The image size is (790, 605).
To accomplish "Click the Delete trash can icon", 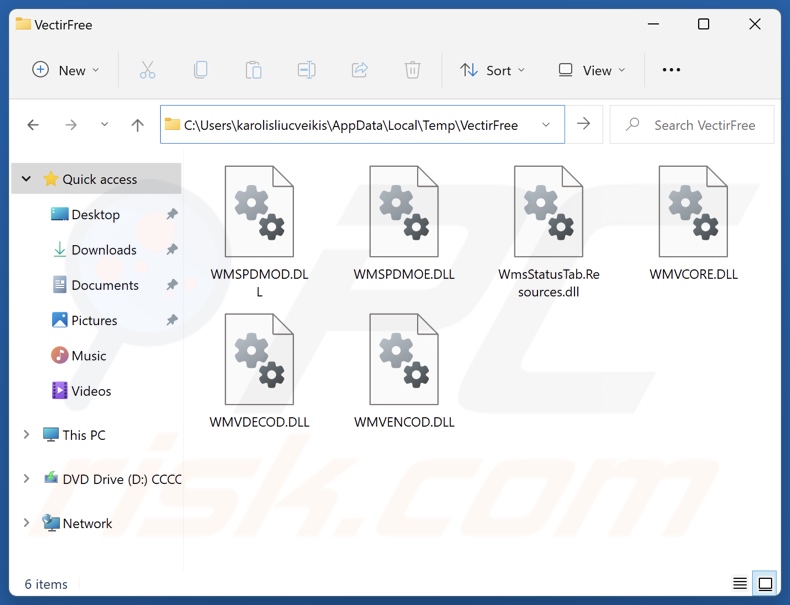I will [x=413, y=70].
